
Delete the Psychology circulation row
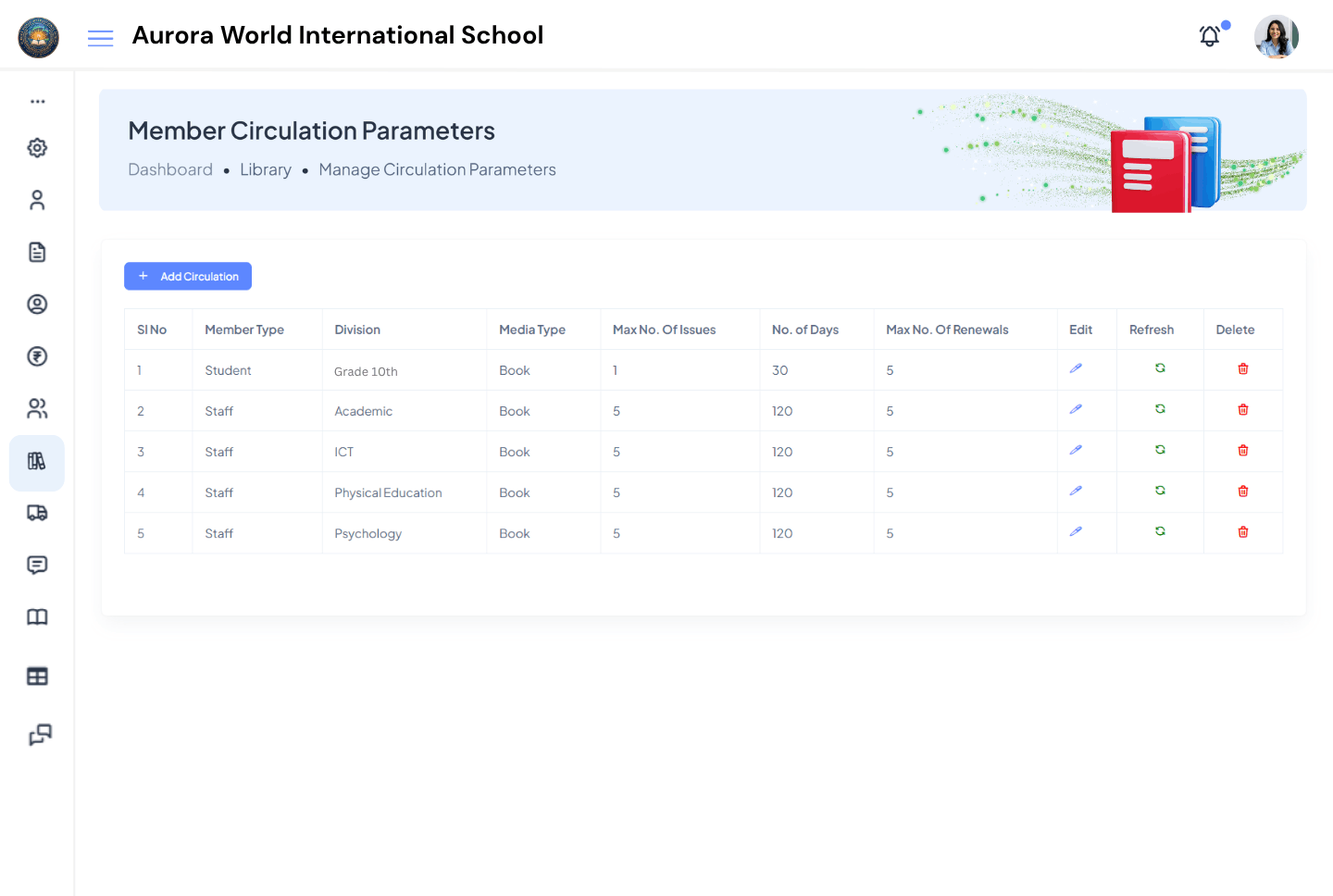[x=1242, y=531]
